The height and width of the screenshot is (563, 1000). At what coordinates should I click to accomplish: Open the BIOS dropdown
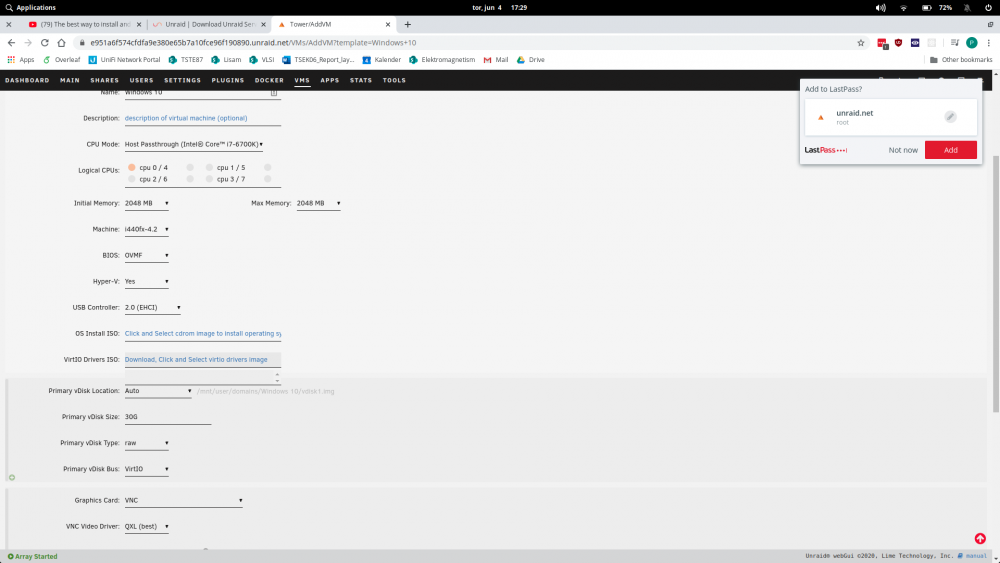147,256
